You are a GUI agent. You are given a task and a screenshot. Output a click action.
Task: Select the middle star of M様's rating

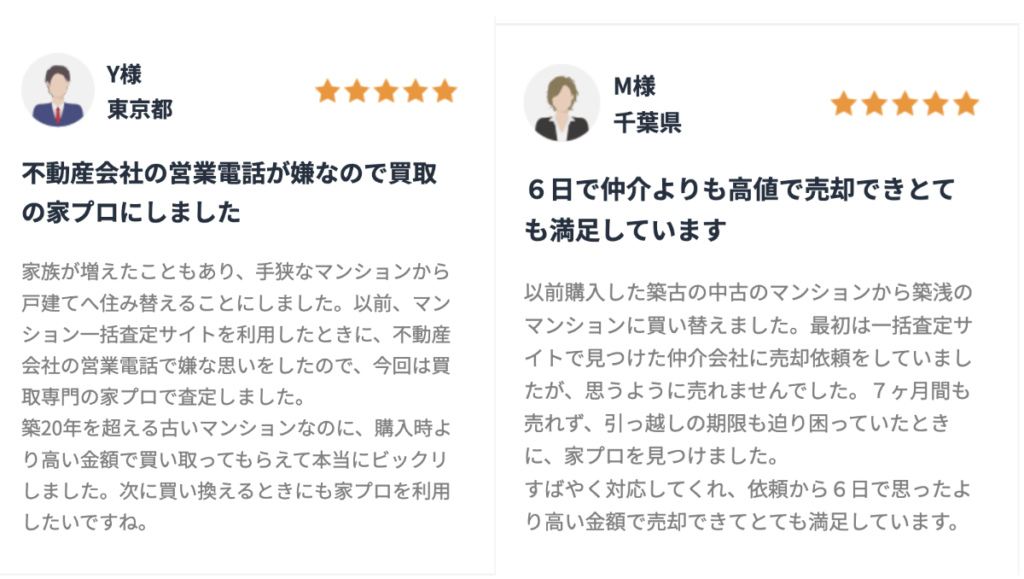coord(904,104)
